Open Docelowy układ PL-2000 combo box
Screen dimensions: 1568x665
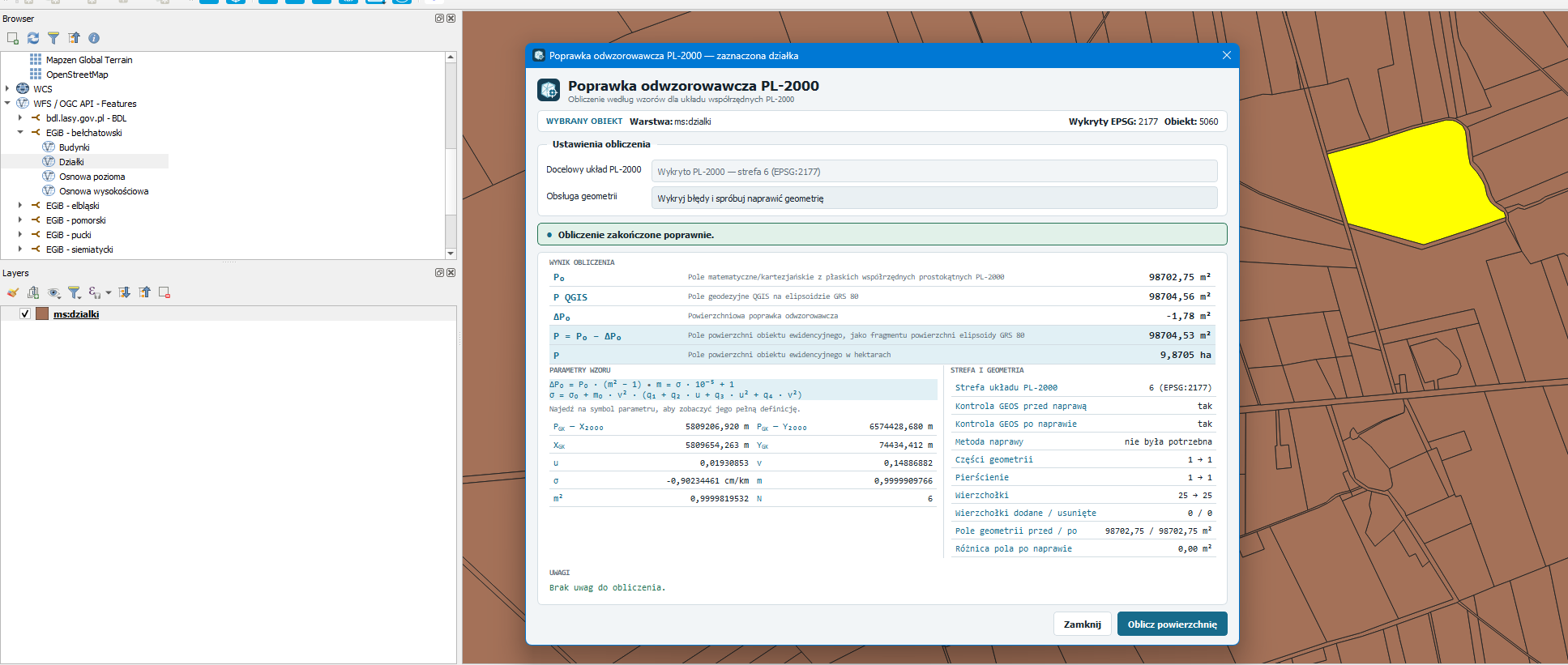click(x=934, y=171)
